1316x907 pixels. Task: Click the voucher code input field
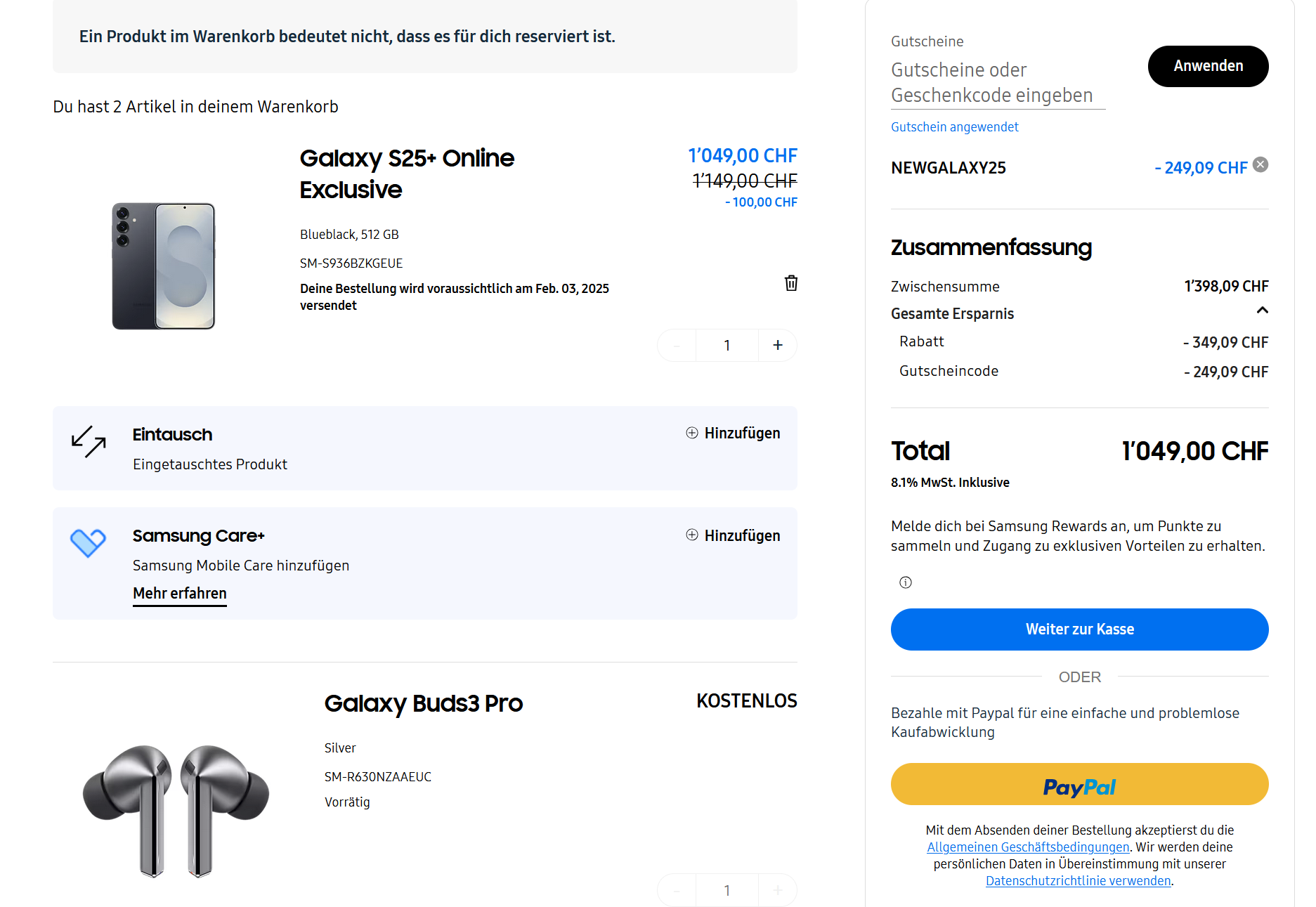(998, 83)
